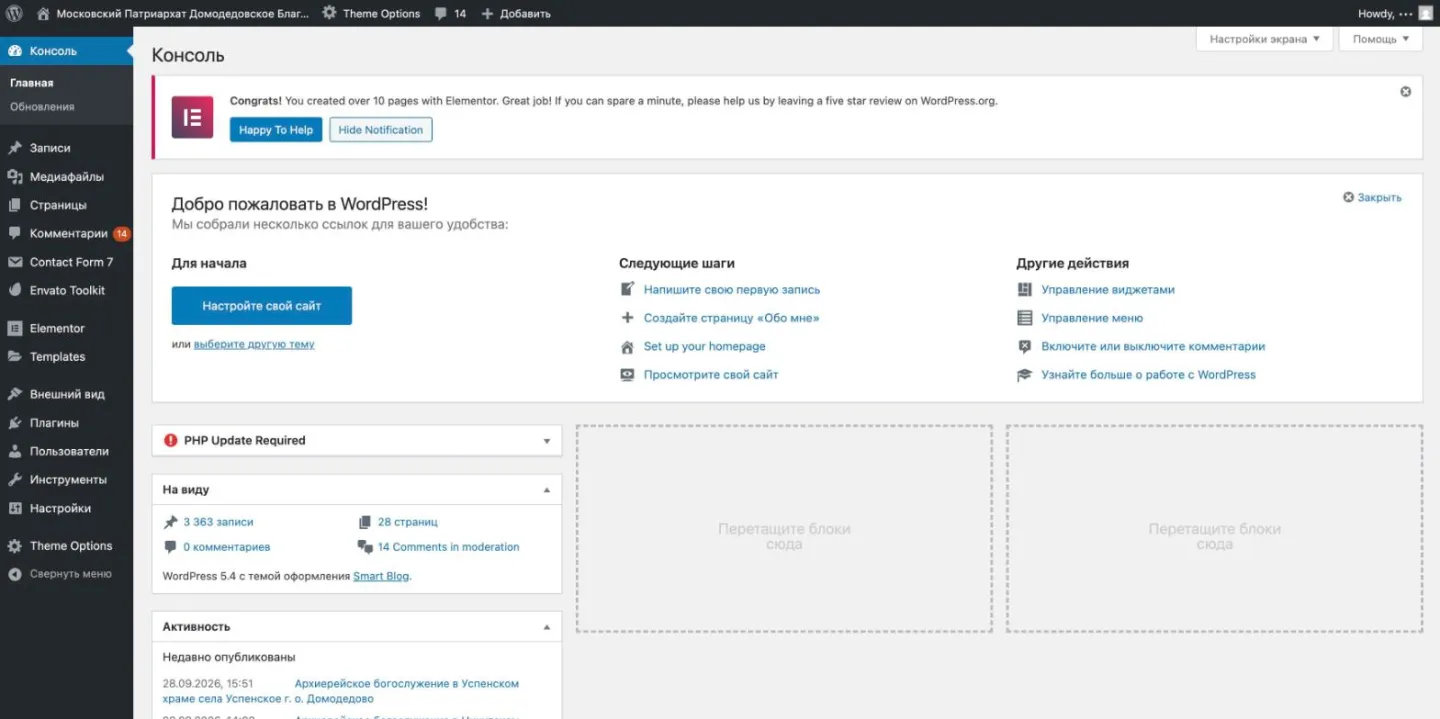Image resolution: width=1440 pixels, height=719 pixels.
Task: Open the Set up your homepage link
Action: 705,346
